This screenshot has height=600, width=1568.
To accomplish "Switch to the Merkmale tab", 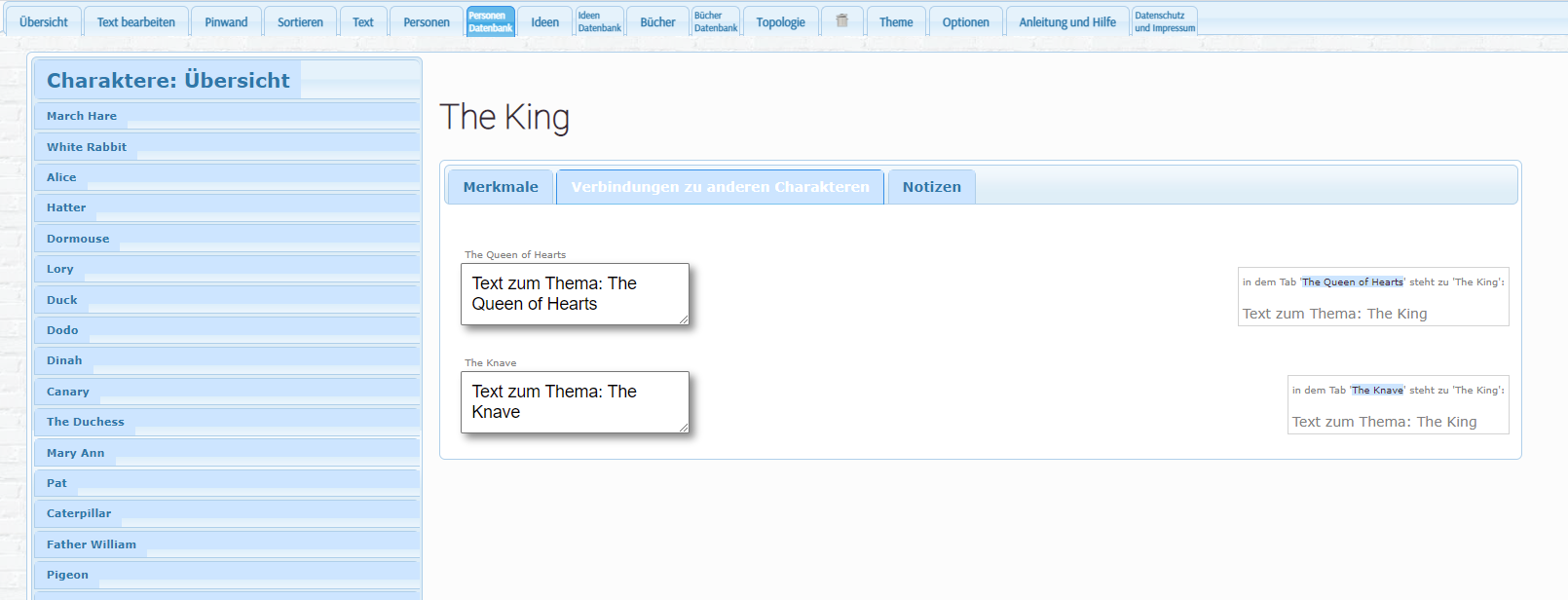I will pos(501,187).
